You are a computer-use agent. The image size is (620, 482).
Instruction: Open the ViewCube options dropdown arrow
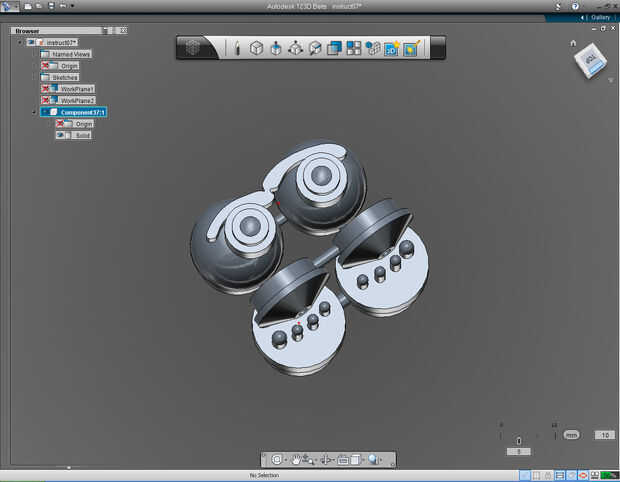611,80
